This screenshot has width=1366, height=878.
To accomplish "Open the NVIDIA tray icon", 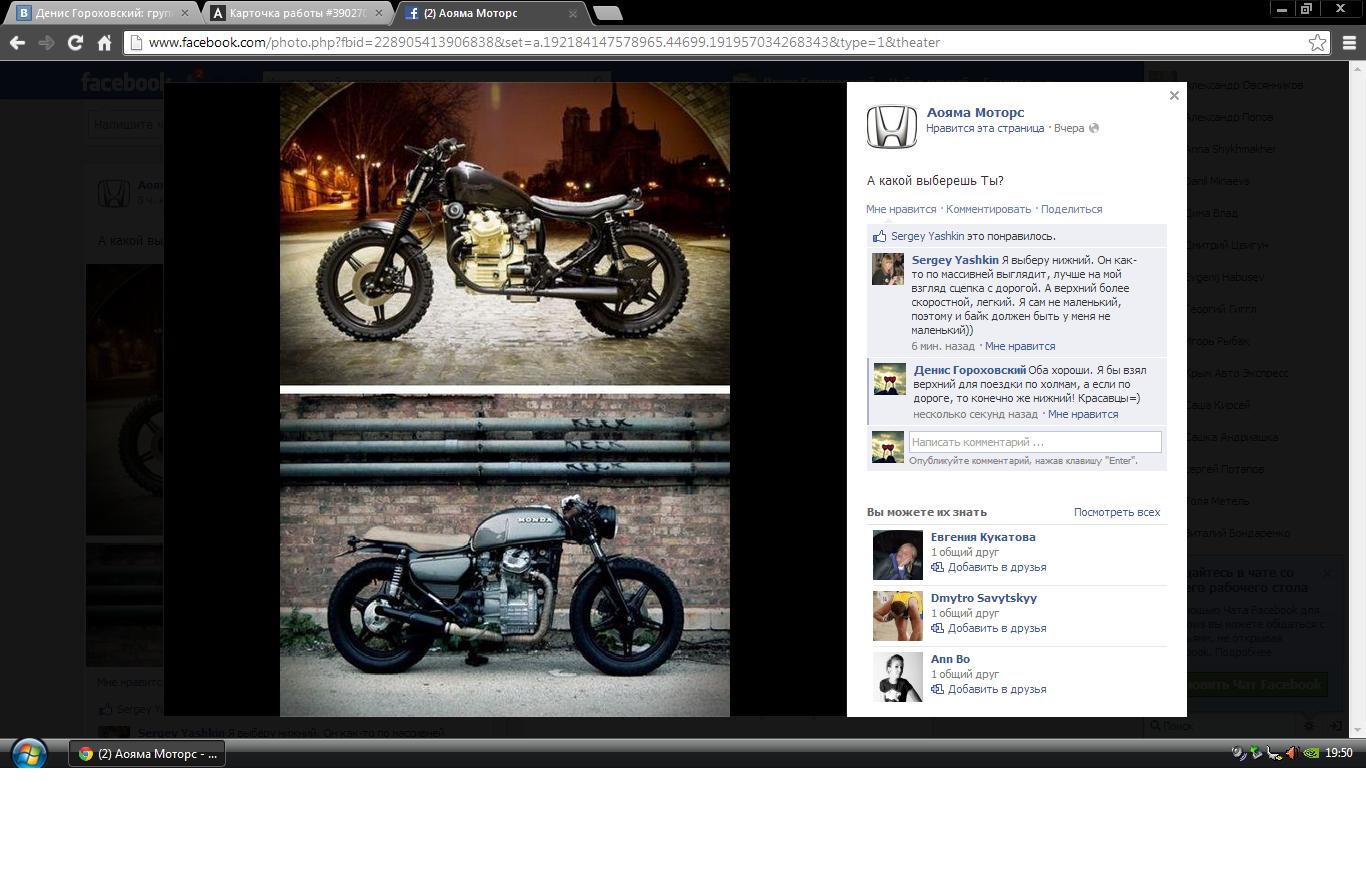I will pos(1311,753).
